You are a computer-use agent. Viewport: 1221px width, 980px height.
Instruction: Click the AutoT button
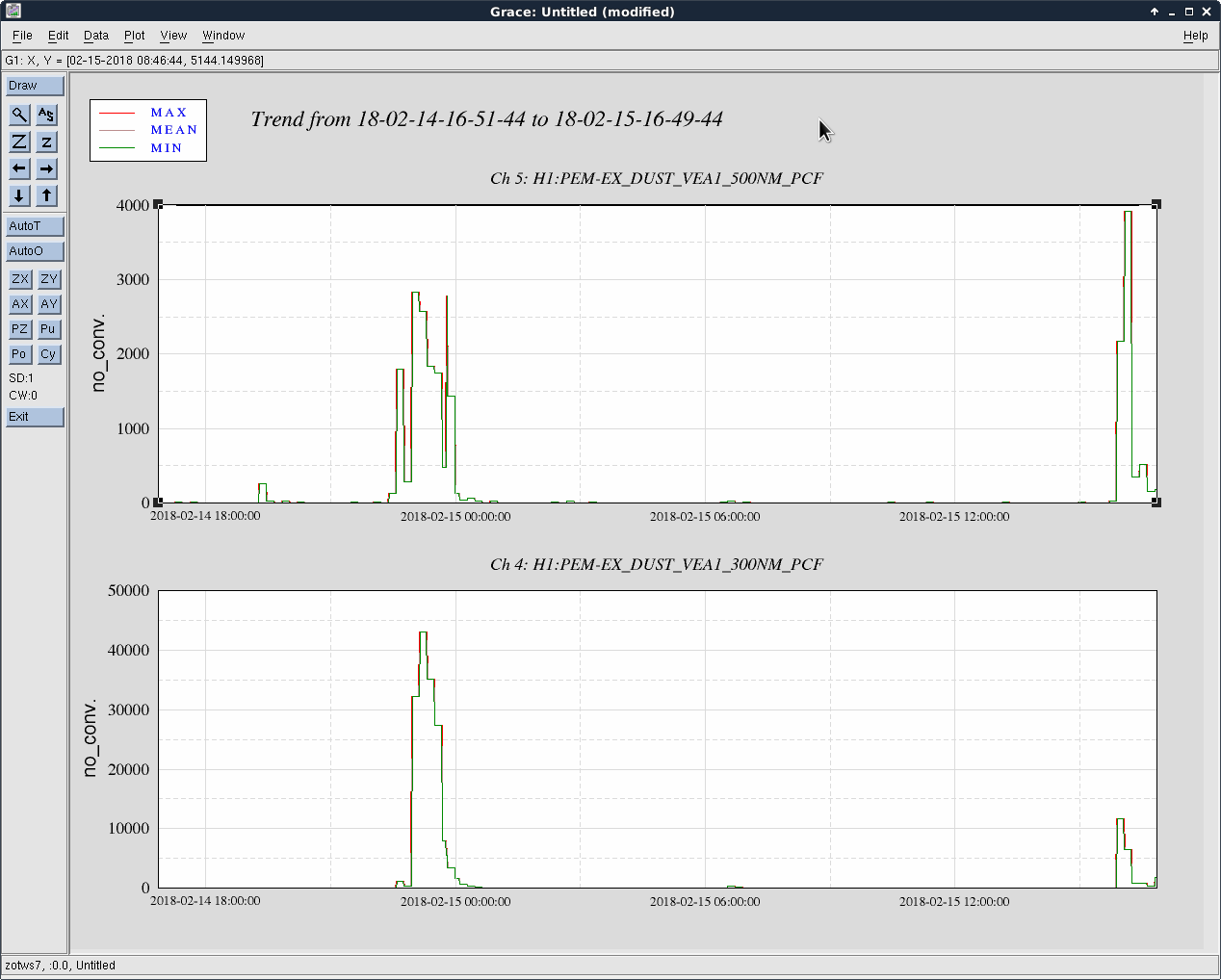(35, 226)
